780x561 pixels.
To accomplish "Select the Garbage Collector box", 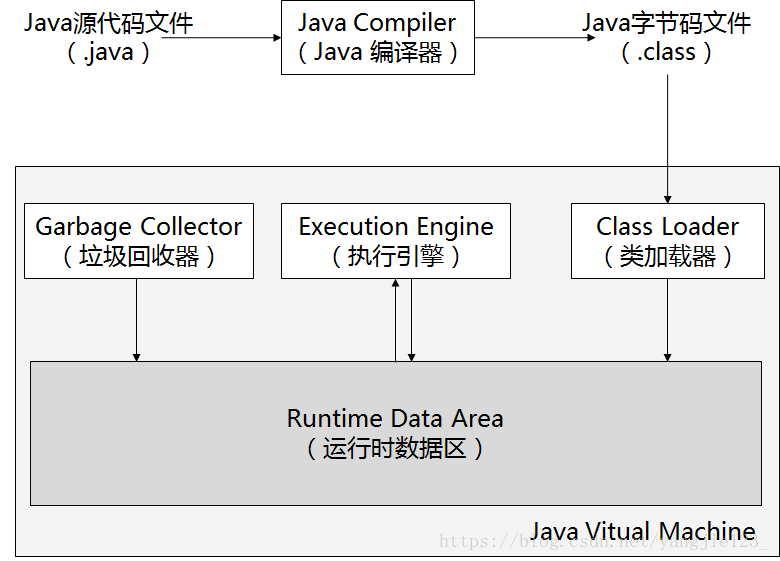I will coord(139,241).
